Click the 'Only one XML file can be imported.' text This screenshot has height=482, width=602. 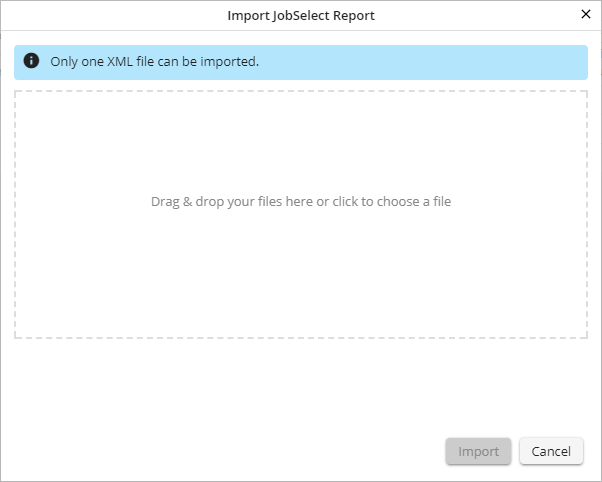pyautogui.click(x=155, y=61)
